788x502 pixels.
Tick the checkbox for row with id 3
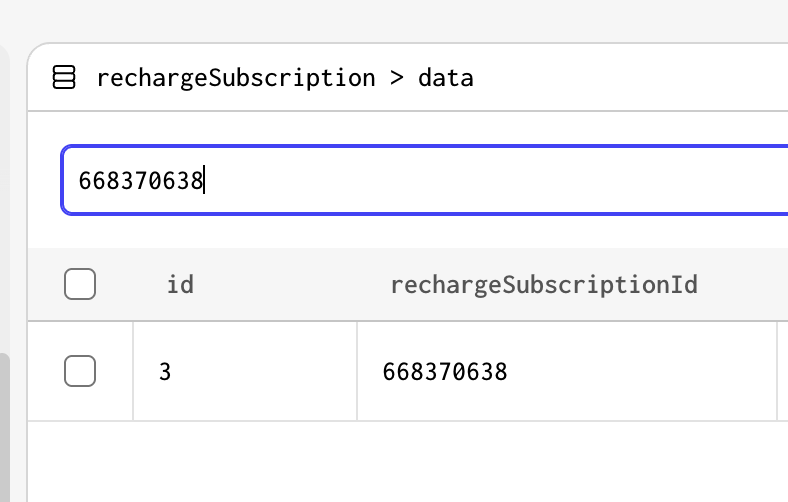80,371
